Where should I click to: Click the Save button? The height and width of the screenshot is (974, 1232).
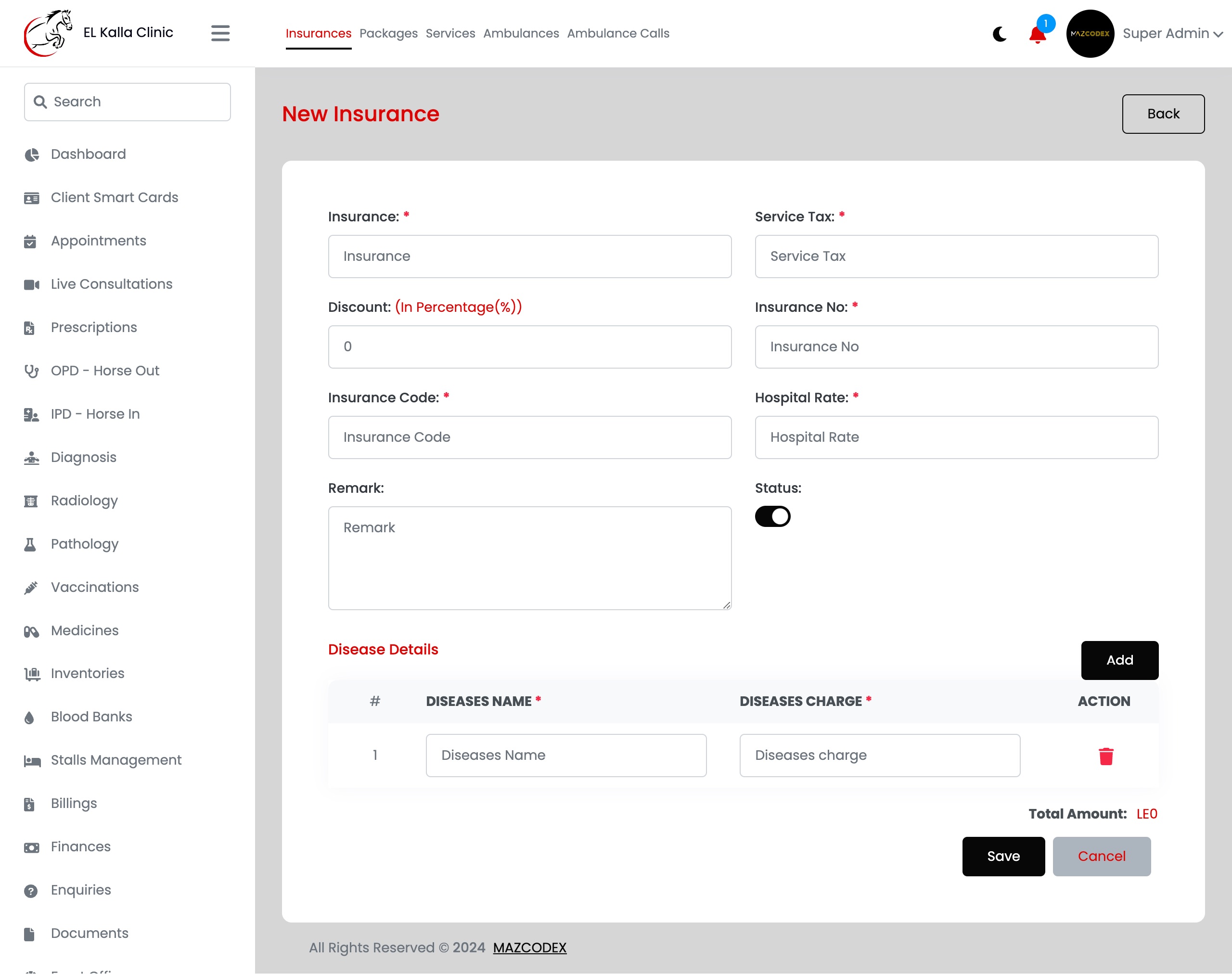click(1003, 856)
